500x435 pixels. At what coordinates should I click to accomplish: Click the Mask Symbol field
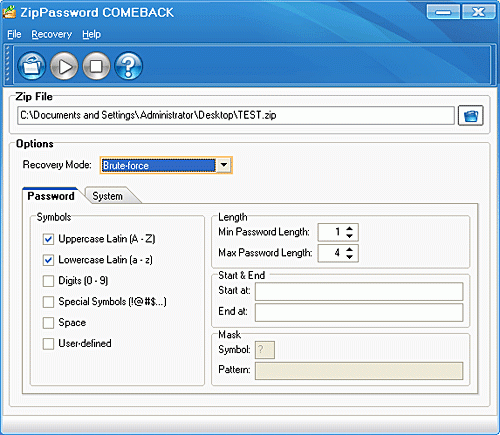(x=265, y=350)
